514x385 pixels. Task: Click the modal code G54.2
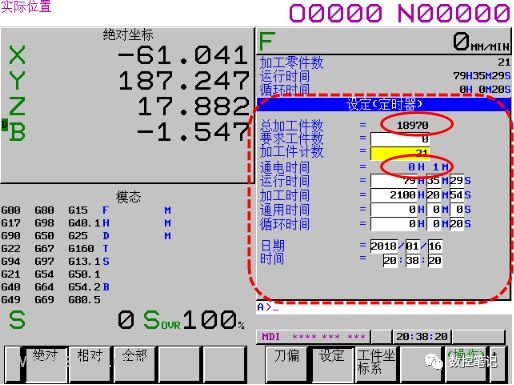coord(84,287)
